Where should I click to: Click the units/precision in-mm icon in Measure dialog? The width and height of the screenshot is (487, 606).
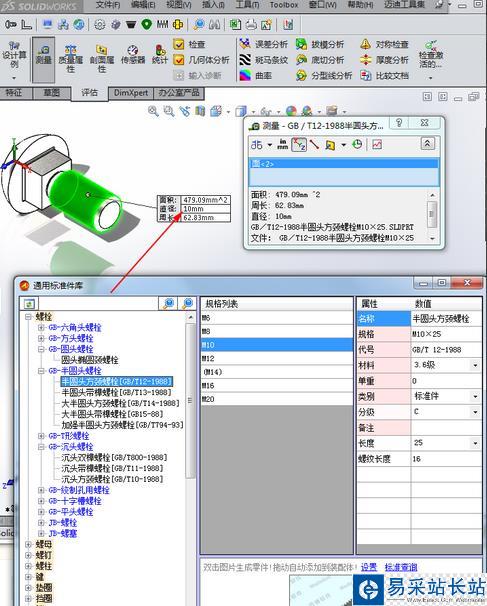tap(283, 145)
